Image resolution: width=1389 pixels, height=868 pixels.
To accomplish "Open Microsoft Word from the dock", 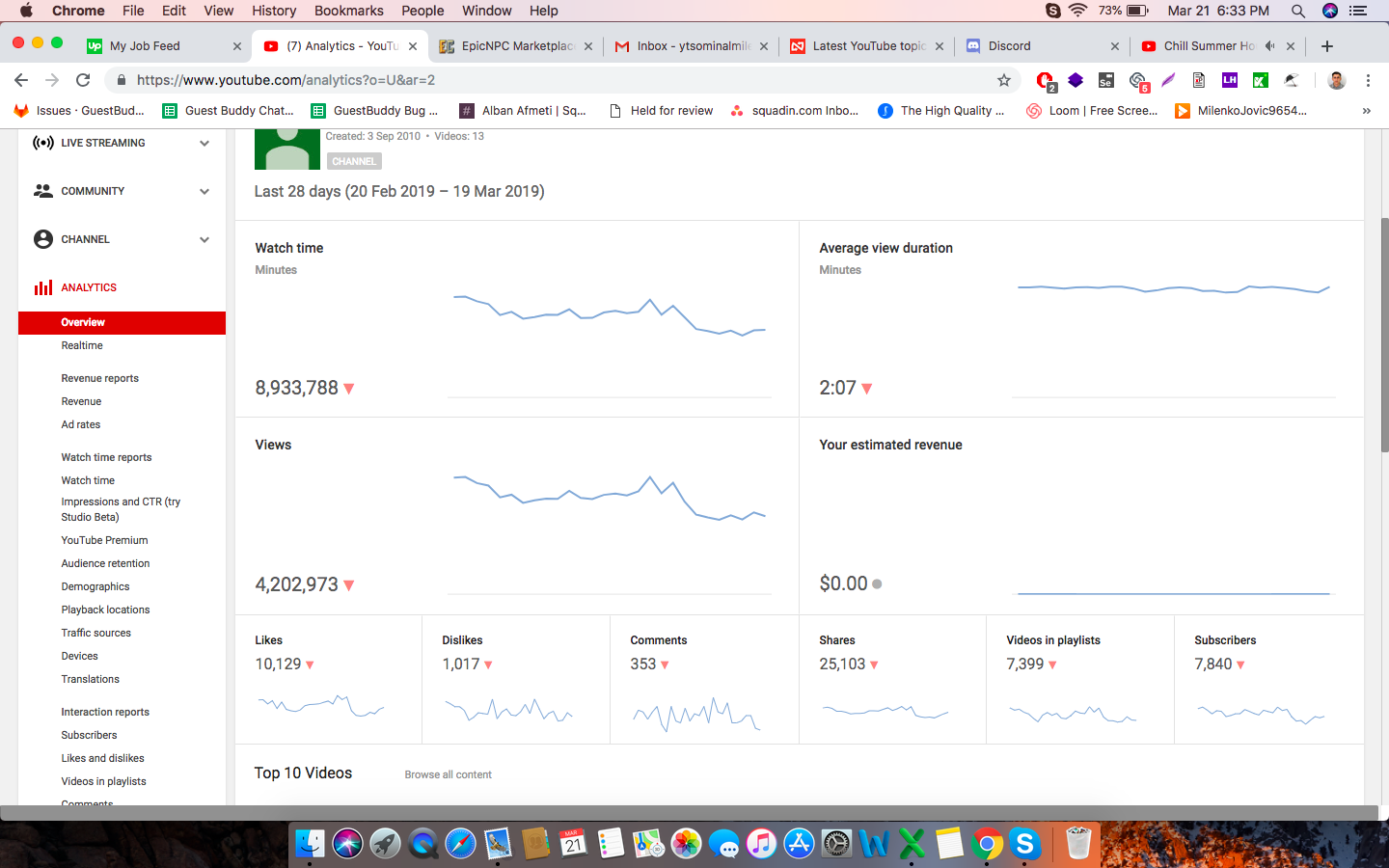I will pos(874,844).
